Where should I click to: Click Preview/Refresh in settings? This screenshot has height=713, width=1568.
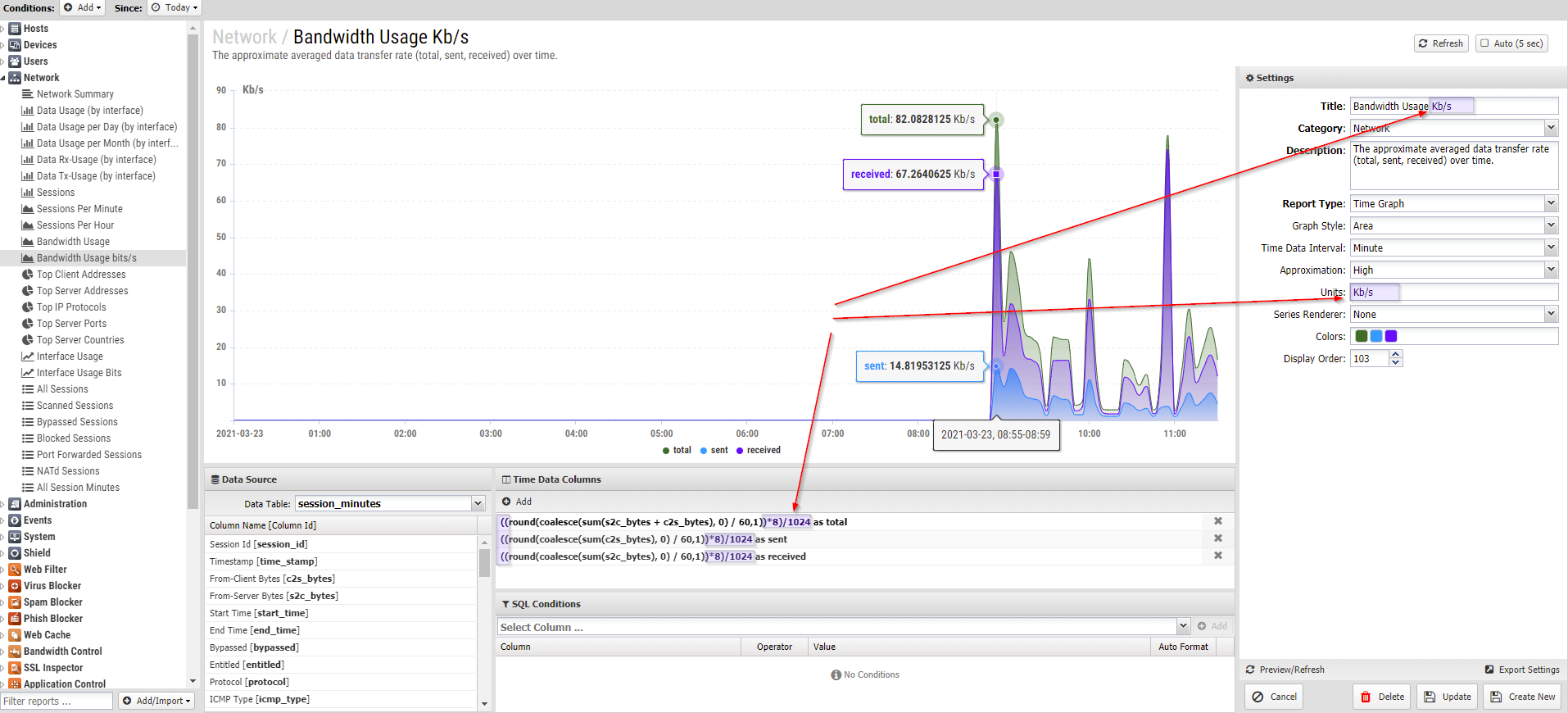1285,670
